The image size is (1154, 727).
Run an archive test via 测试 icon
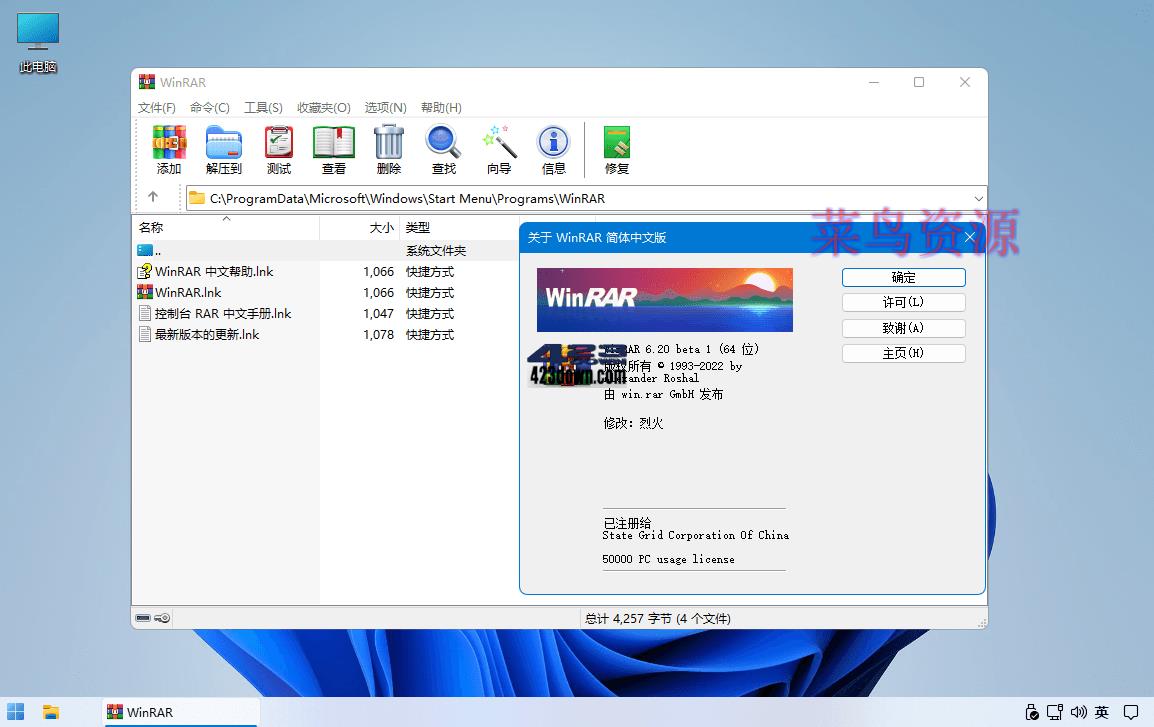pyautogui.click(x=277, y=148)
